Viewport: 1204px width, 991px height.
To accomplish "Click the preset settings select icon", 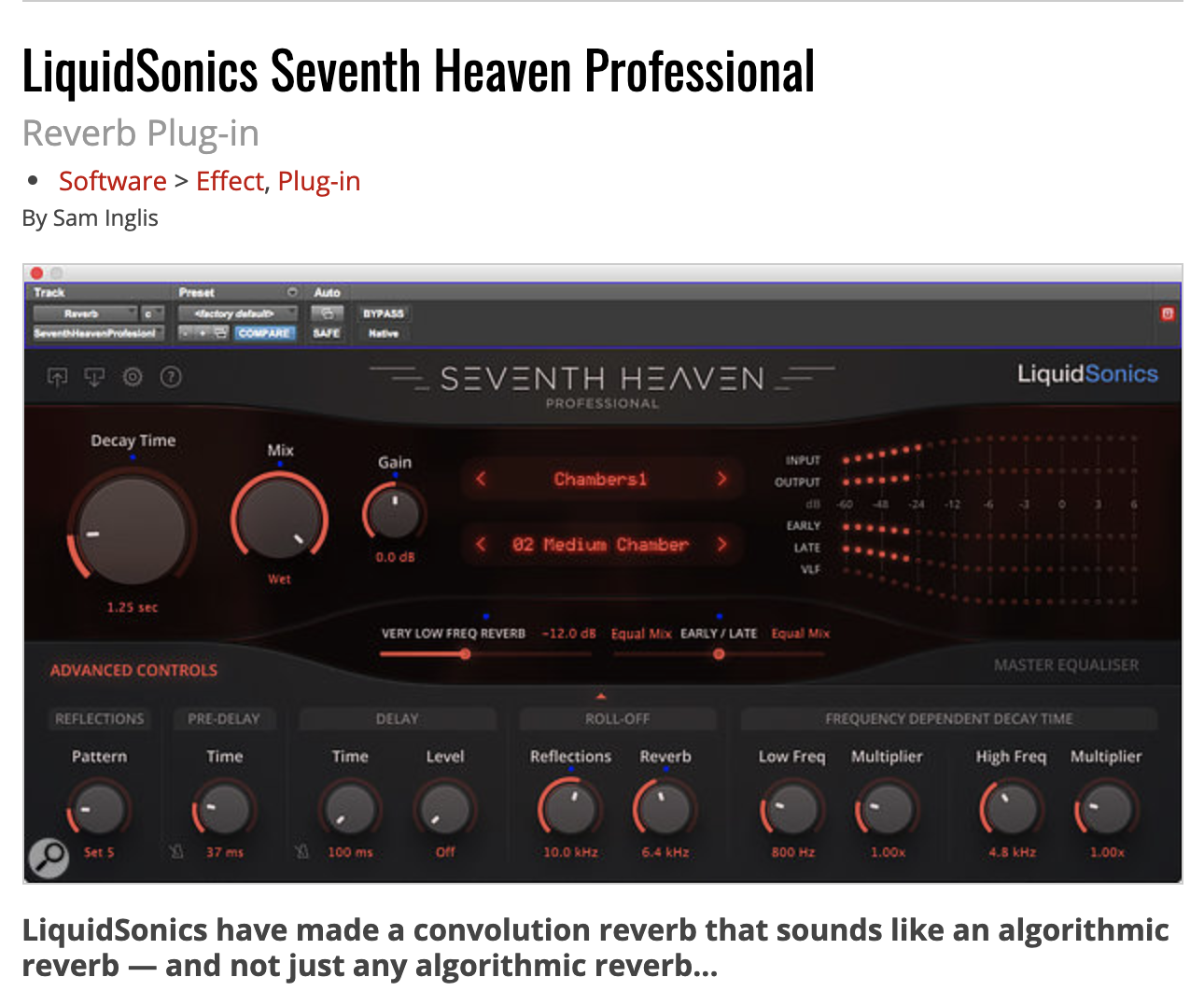I will [220, 333].
